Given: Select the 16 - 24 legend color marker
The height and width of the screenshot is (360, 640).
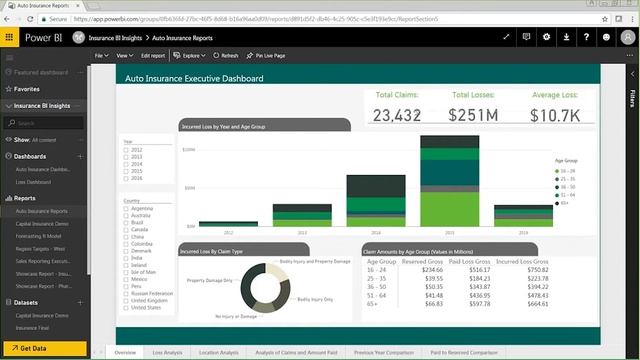Looking at the screenshot, I should pos(557,171).
